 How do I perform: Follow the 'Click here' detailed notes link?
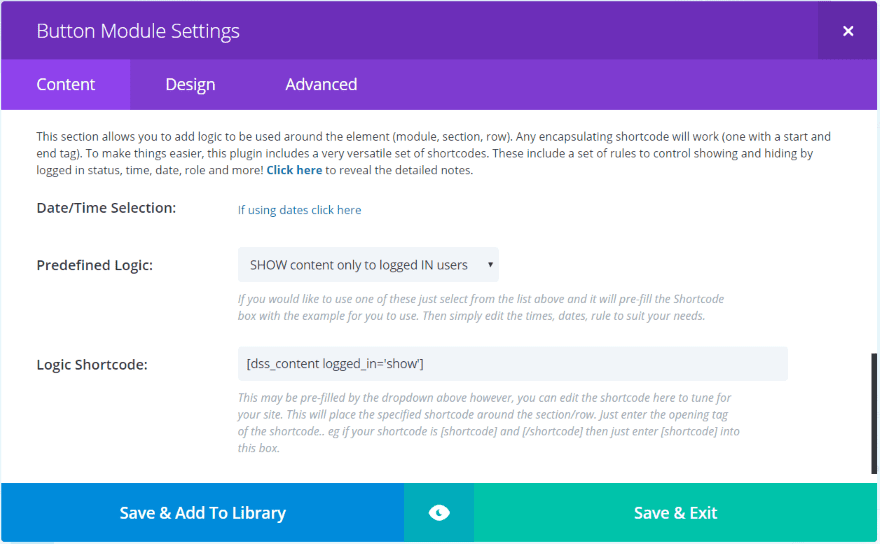click(294, 170)
